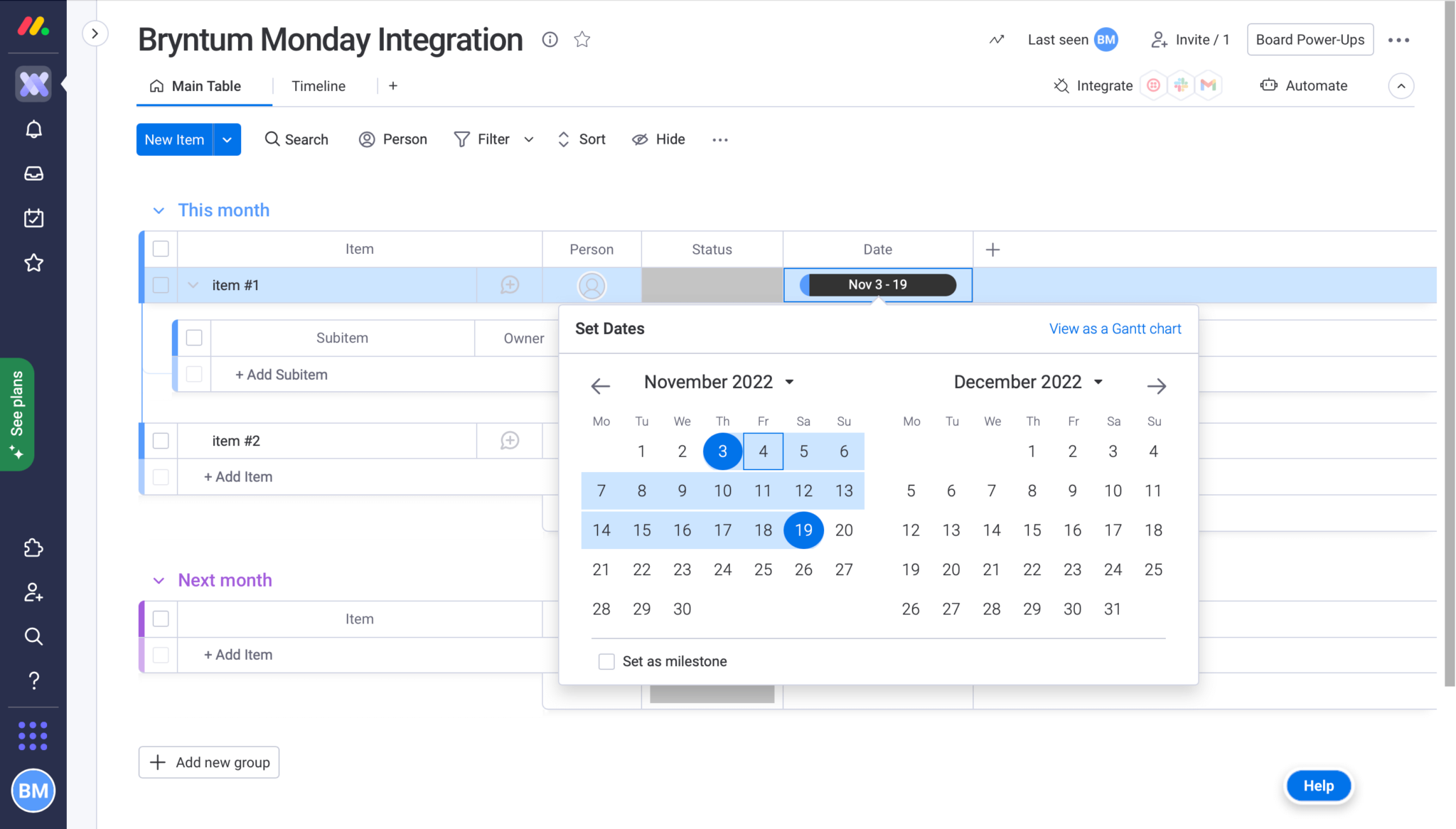This screenshot has height=829, width=1456.
Task: Open apps marketplace puzzle icon
Action: [x=33, y=547]
